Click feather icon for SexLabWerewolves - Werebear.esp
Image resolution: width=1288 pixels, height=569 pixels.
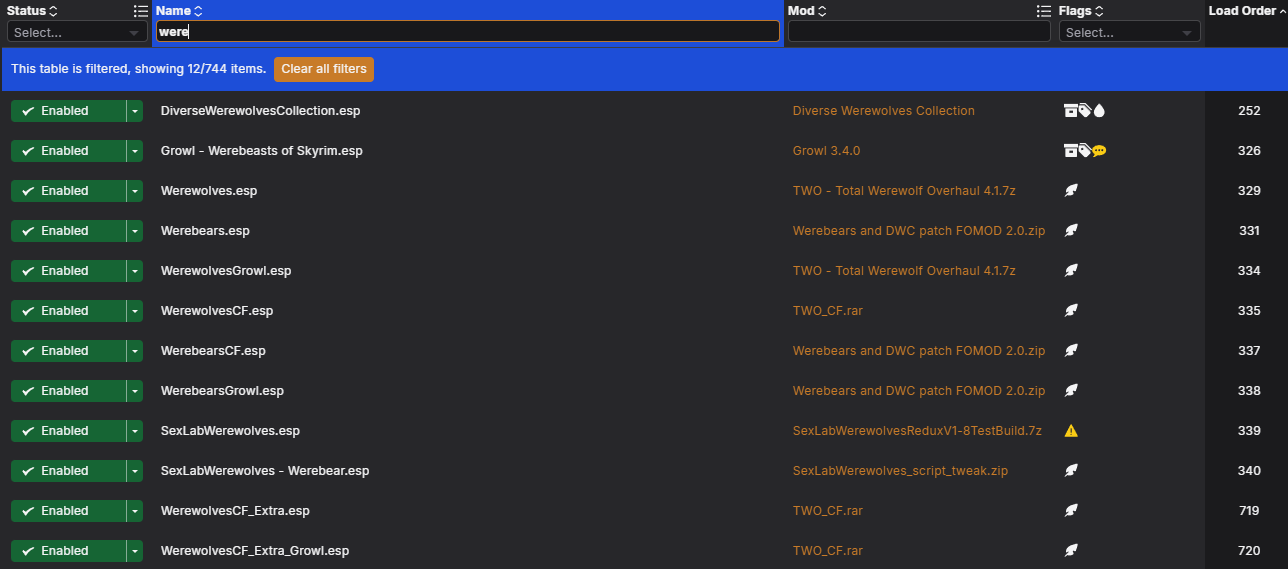1071,471
